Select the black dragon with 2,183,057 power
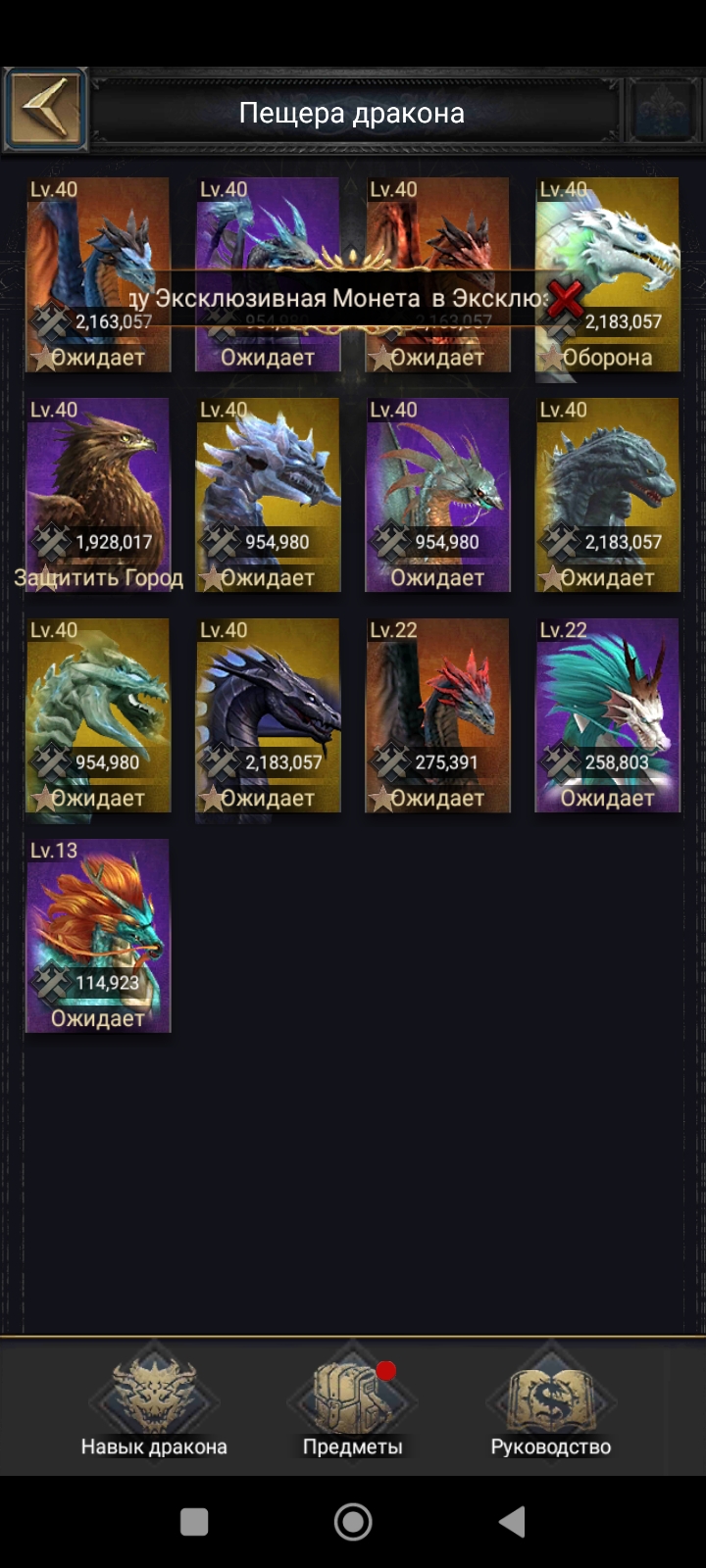Viewport: 706px width, 1568px height. [268, 715]
